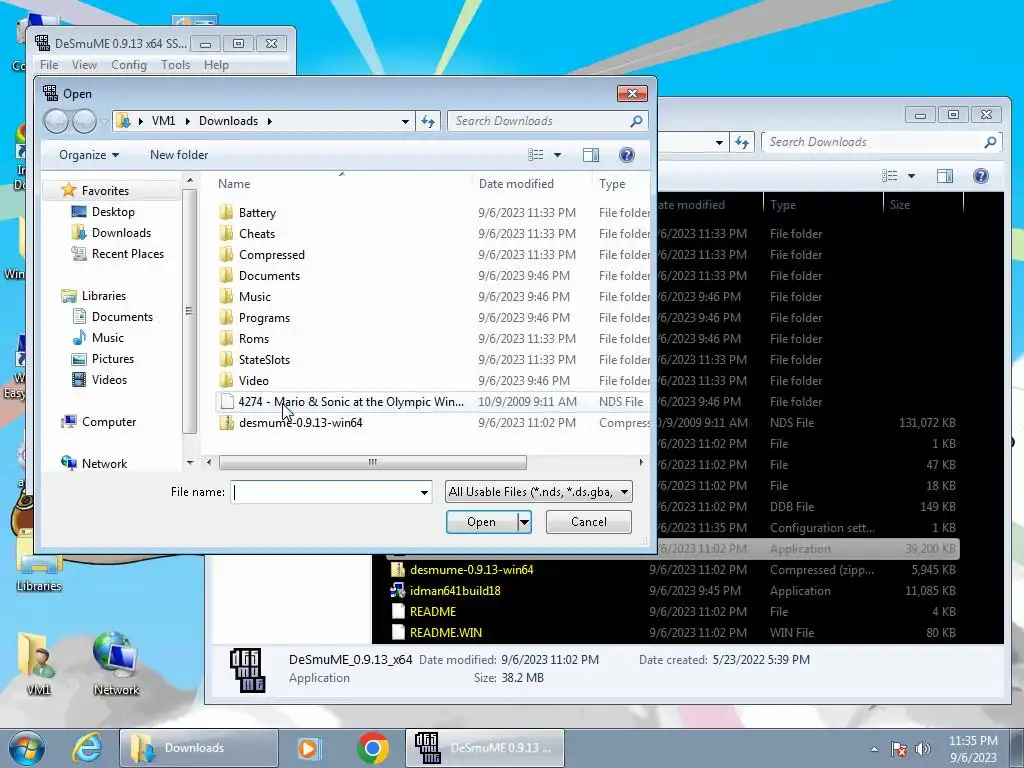Cancel the Open dialog

[x=588, y=522]
